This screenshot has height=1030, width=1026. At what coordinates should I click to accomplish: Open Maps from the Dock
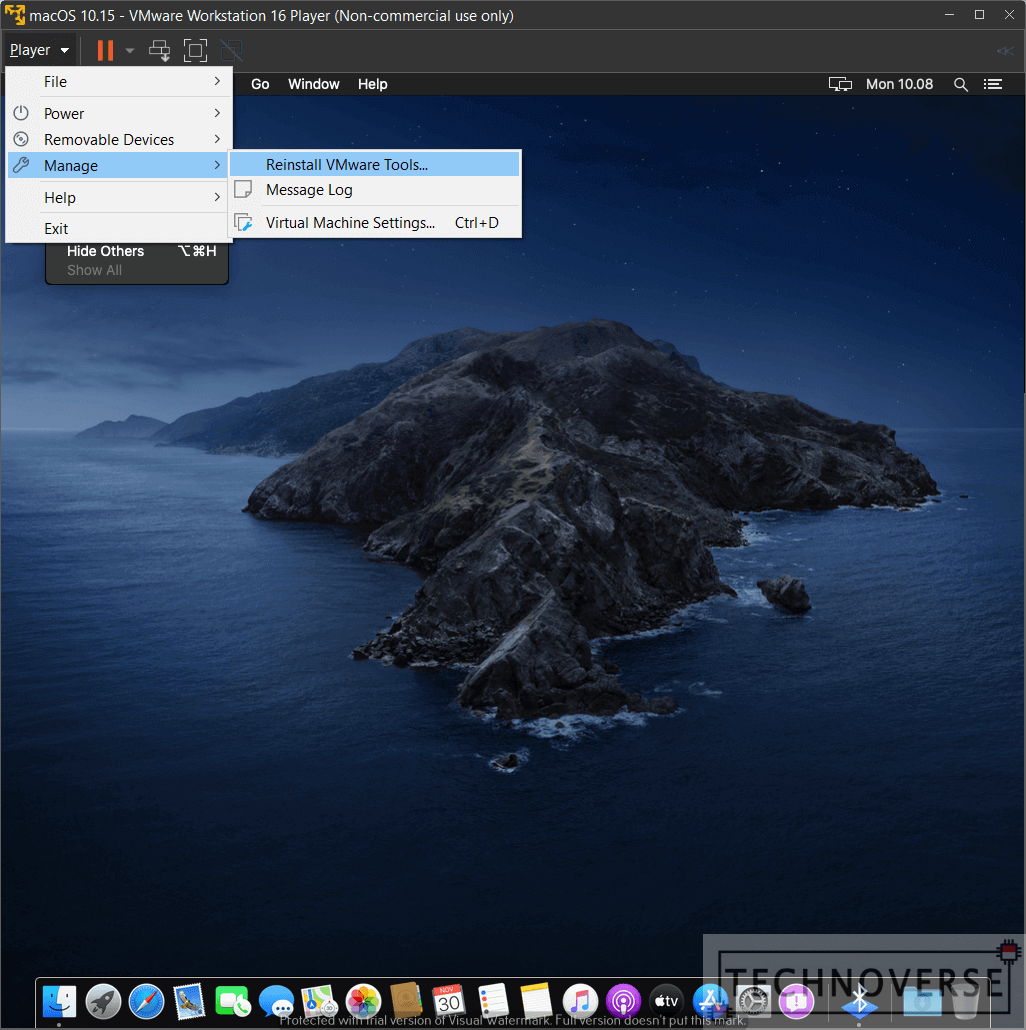coord(319,1002)
